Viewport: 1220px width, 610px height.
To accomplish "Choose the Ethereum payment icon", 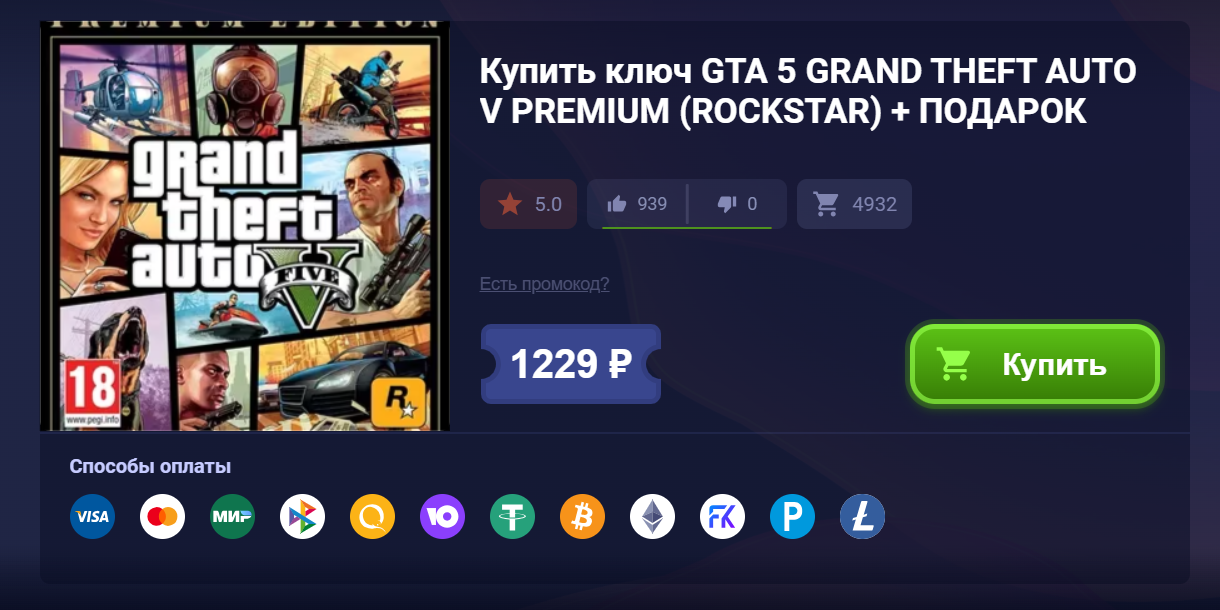I will [x=652, y=517].
